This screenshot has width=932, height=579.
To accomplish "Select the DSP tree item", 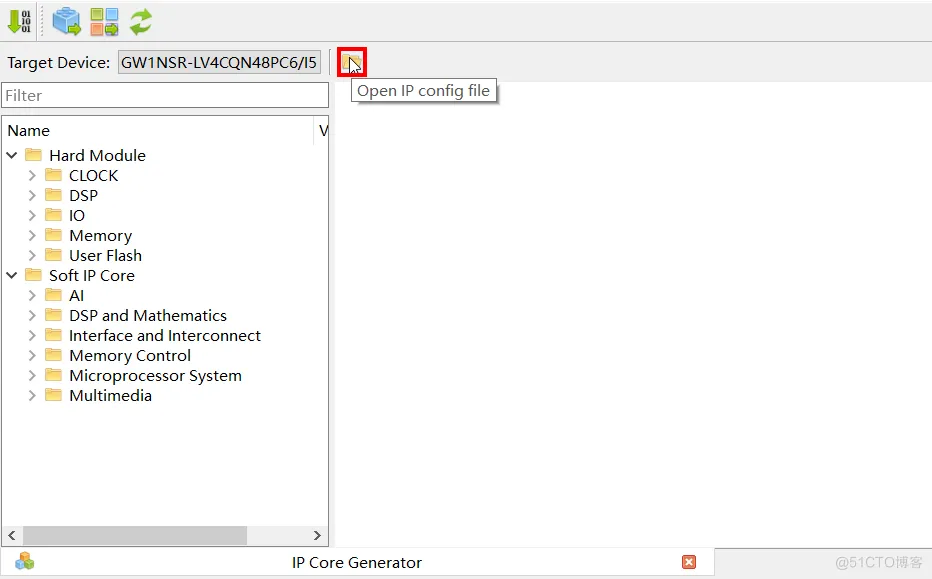I will (83, 196).
